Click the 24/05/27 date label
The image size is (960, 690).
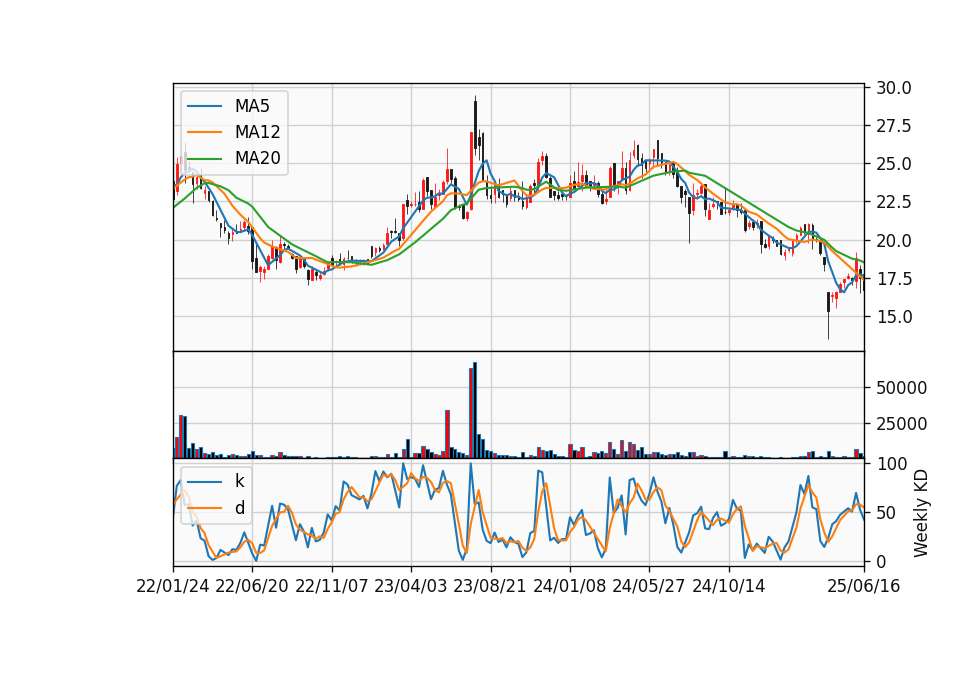649,586
